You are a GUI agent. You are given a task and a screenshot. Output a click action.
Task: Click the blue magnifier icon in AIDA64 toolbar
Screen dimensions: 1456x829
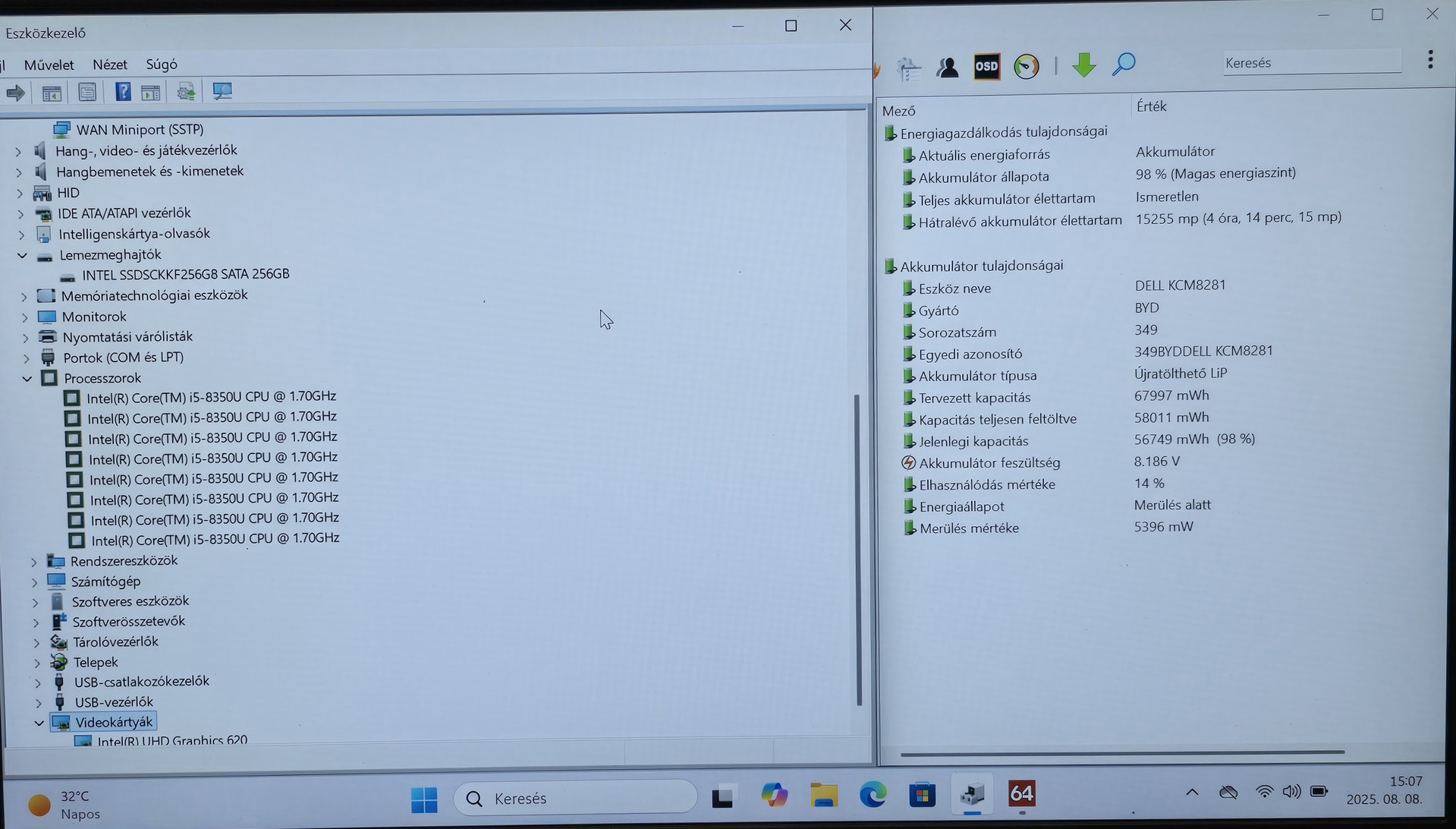1124,65
